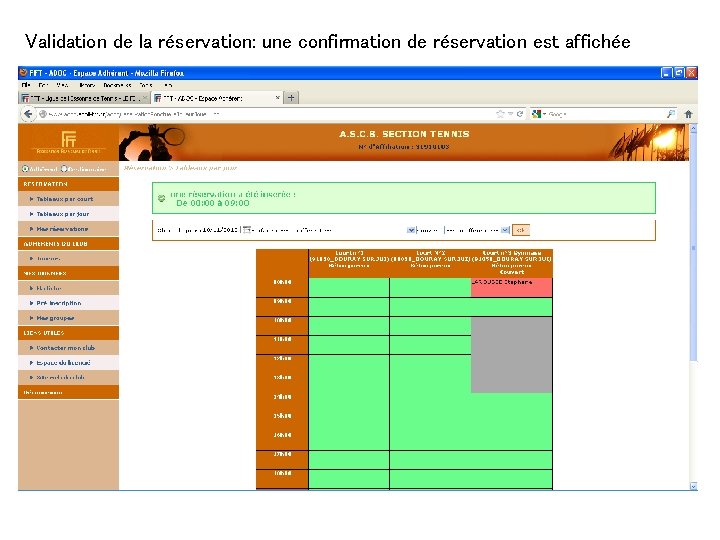Viewport: 720px width, 540px height.
Task: Open Espace du licencié
Action: [63, 363]
